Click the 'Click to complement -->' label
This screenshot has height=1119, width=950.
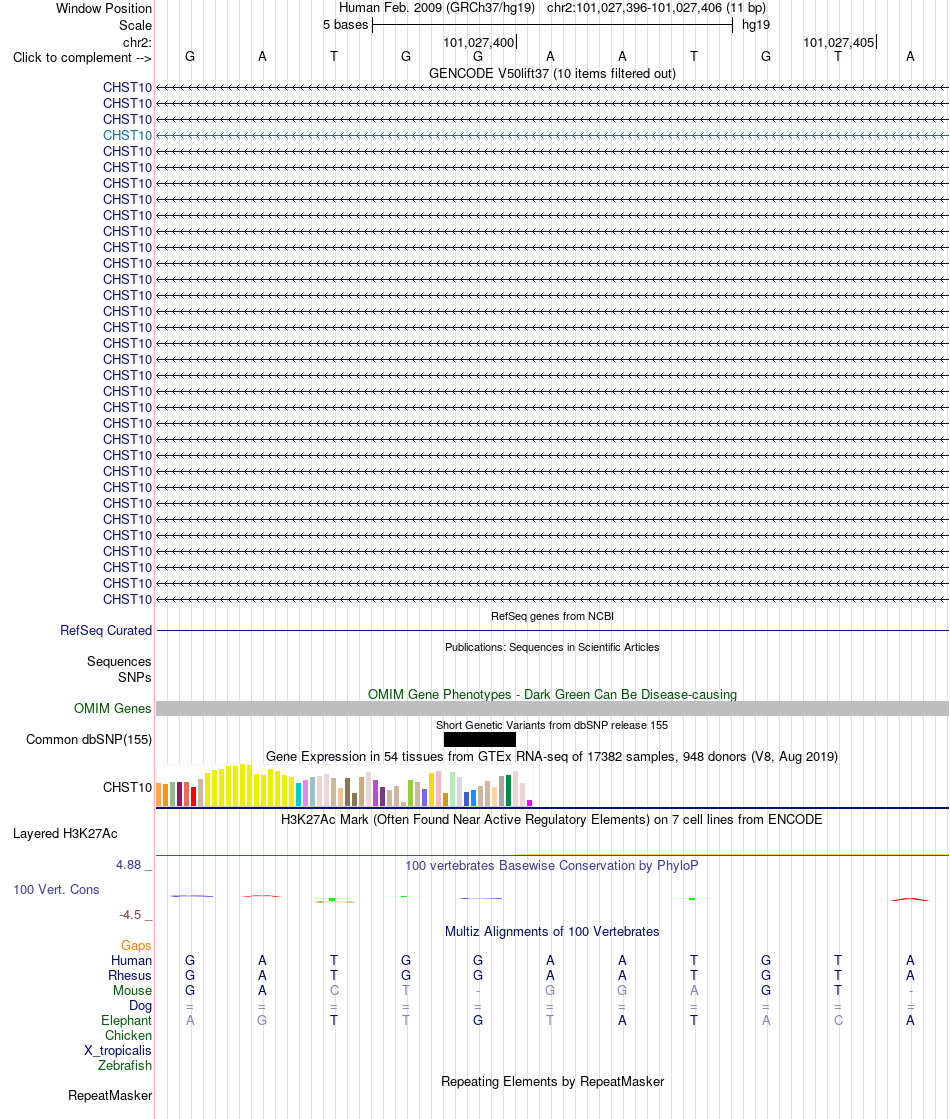82,58
